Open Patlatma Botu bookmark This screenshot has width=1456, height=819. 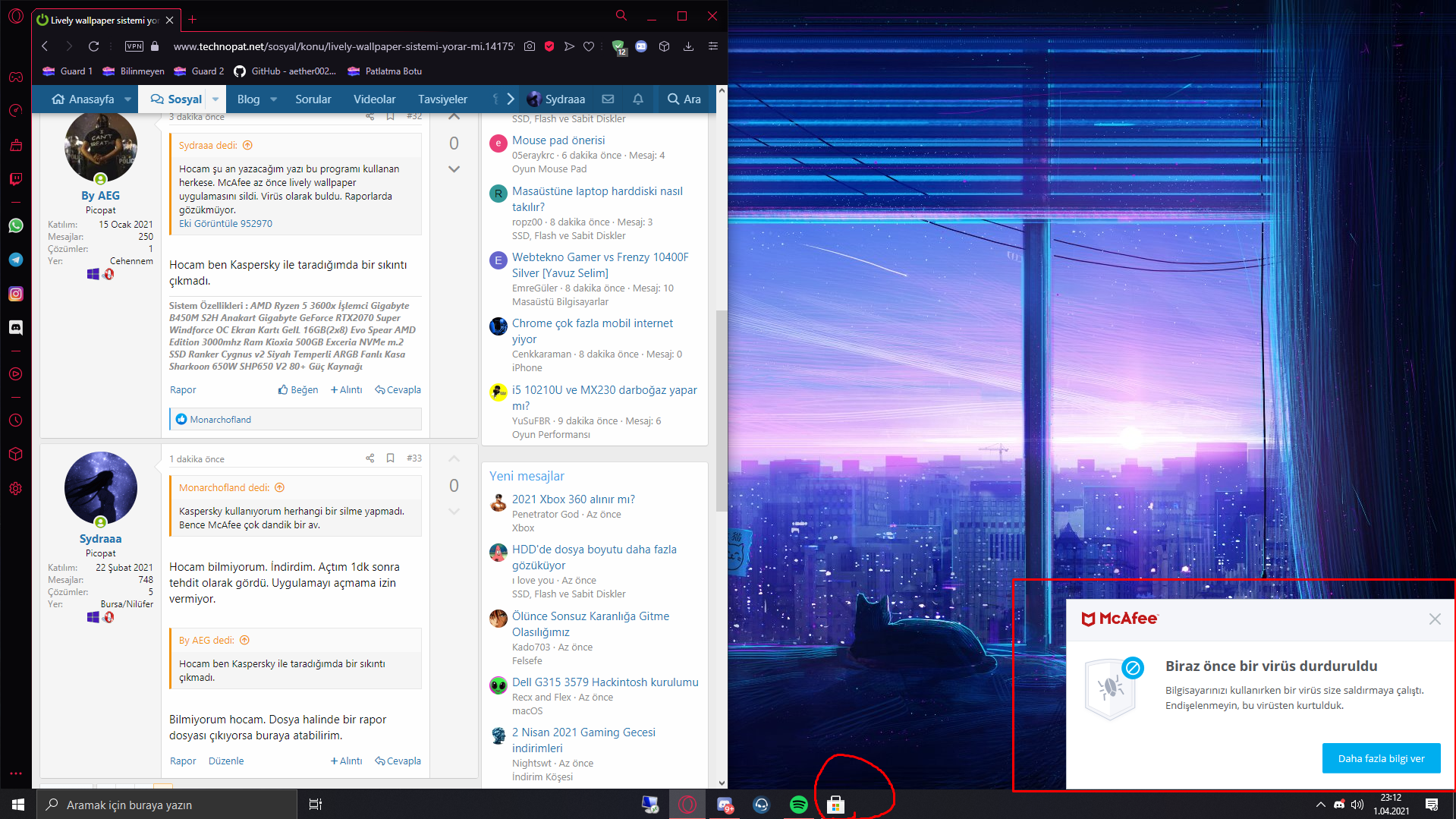pyautogui.click(x=385, y=71)
